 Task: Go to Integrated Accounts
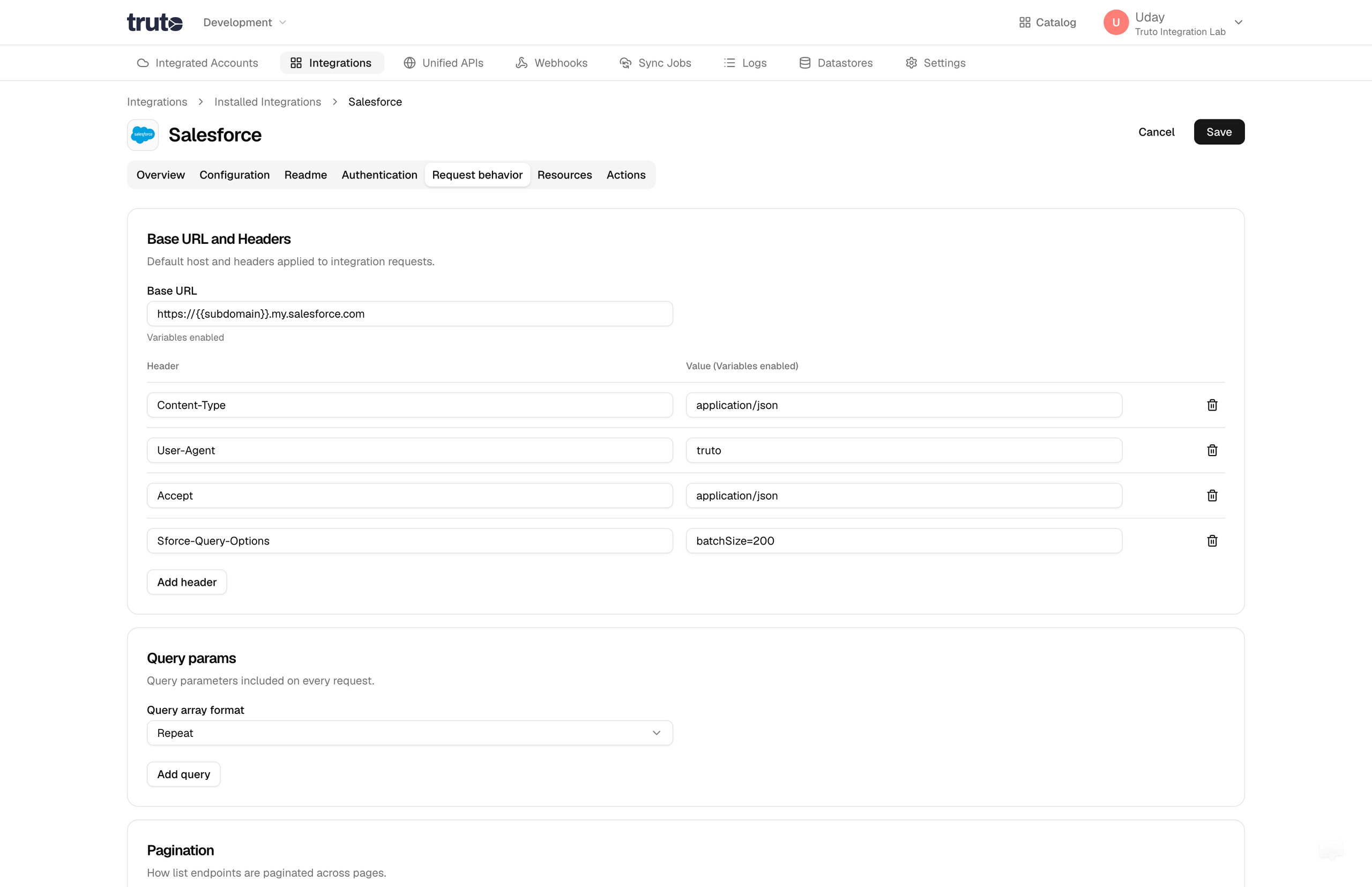pyautogui.click(x=198, y=63)
